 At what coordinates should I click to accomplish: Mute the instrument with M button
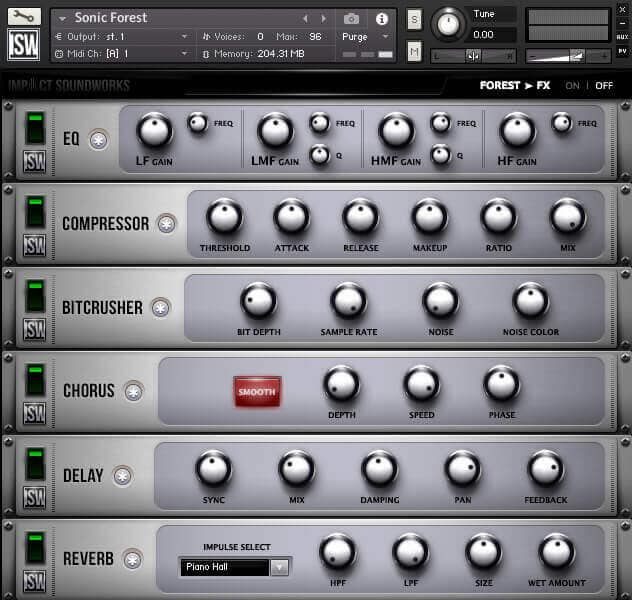(414, 50)
